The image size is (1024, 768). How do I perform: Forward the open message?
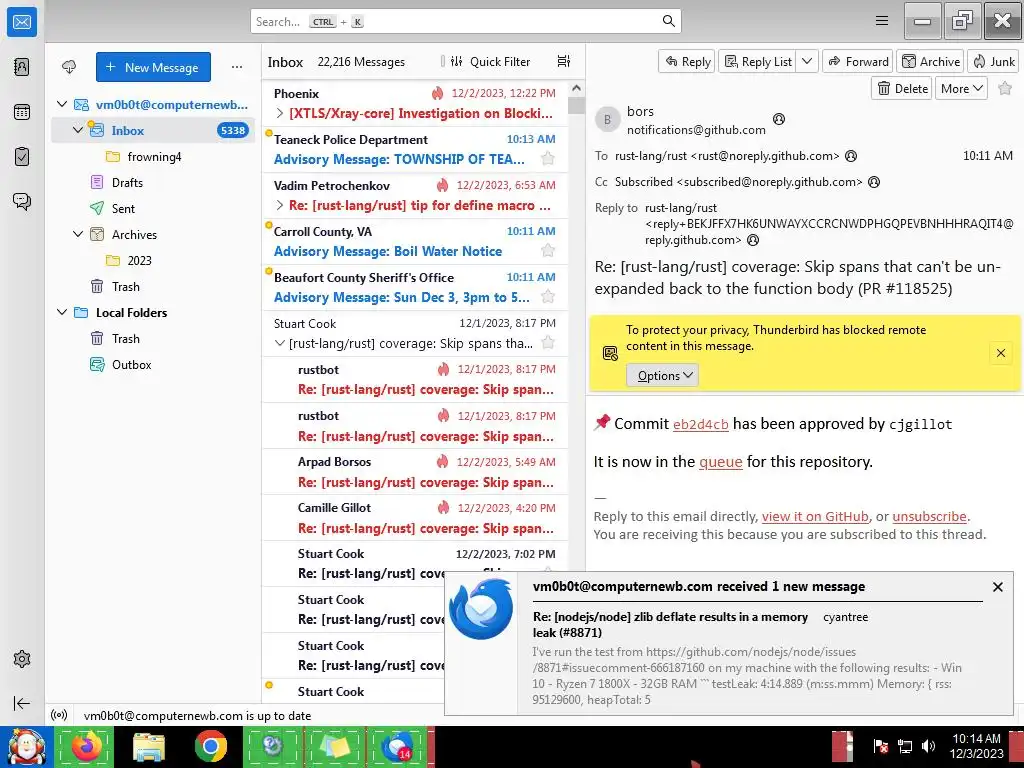(x=858, y=61)
